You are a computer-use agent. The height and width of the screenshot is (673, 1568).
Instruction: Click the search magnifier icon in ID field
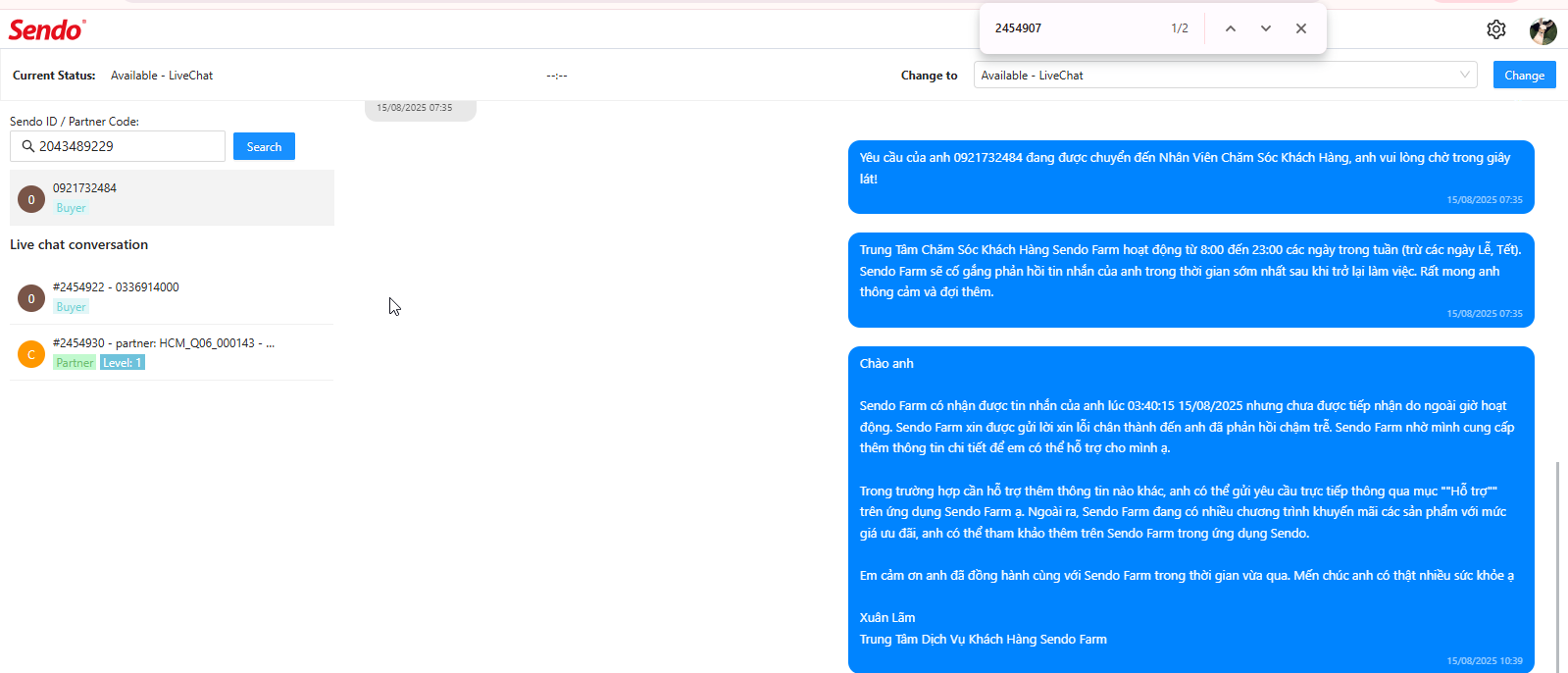[28, 146]
